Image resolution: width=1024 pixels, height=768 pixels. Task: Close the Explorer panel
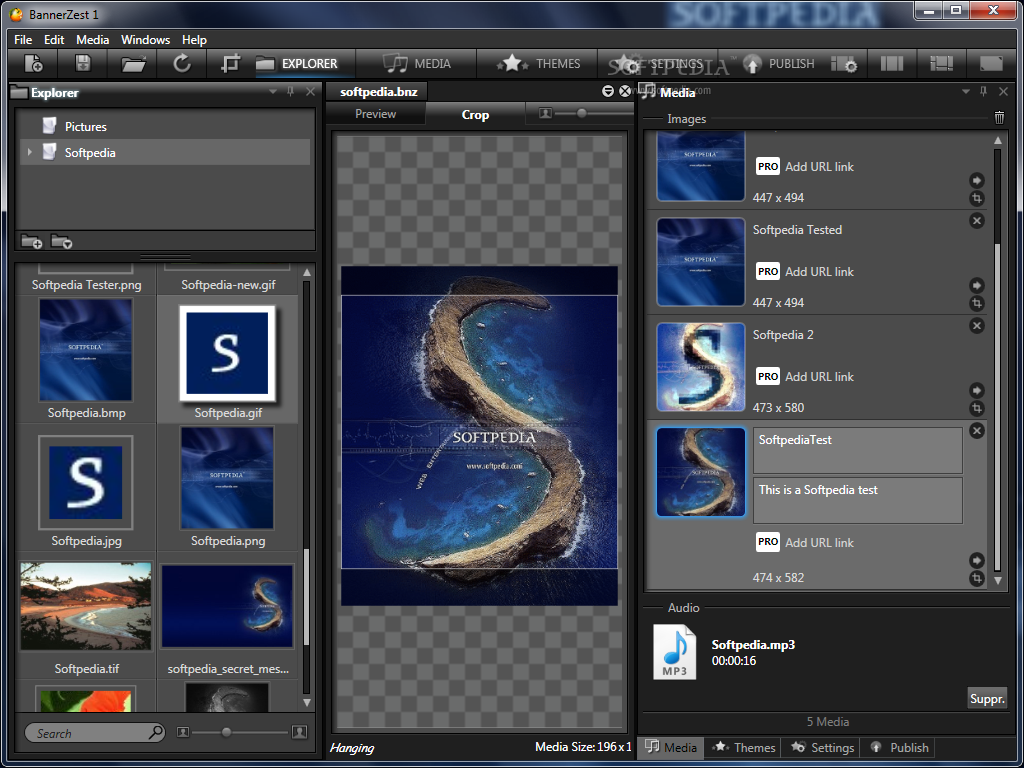click(310, 92)
